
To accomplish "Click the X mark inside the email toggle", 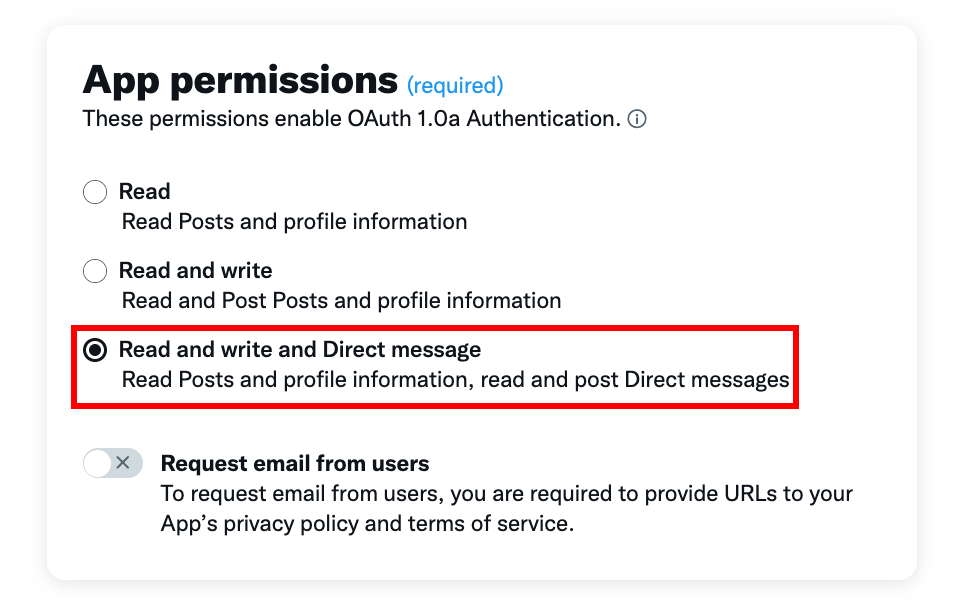I will point(123,463).
